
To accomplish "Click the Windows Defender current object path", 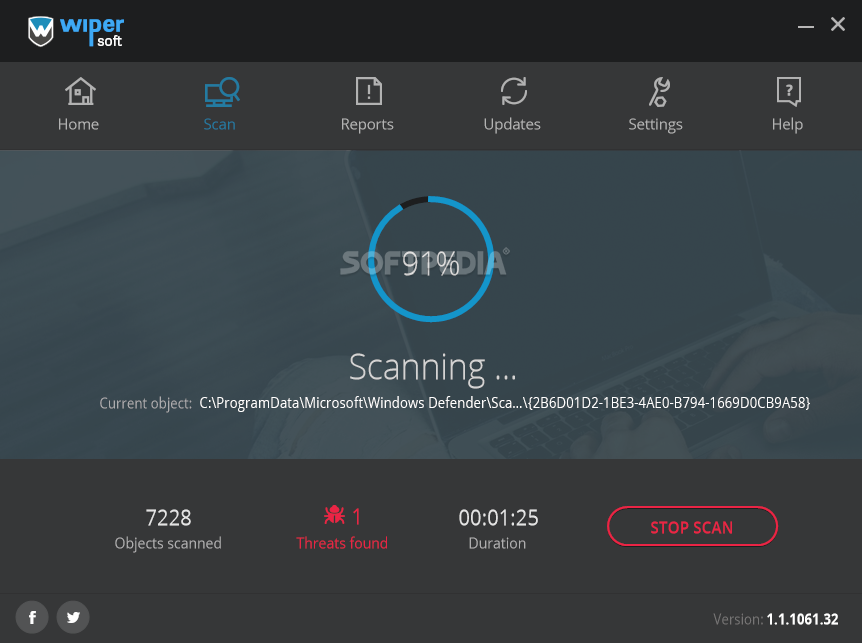I will [x=505, y=403].
